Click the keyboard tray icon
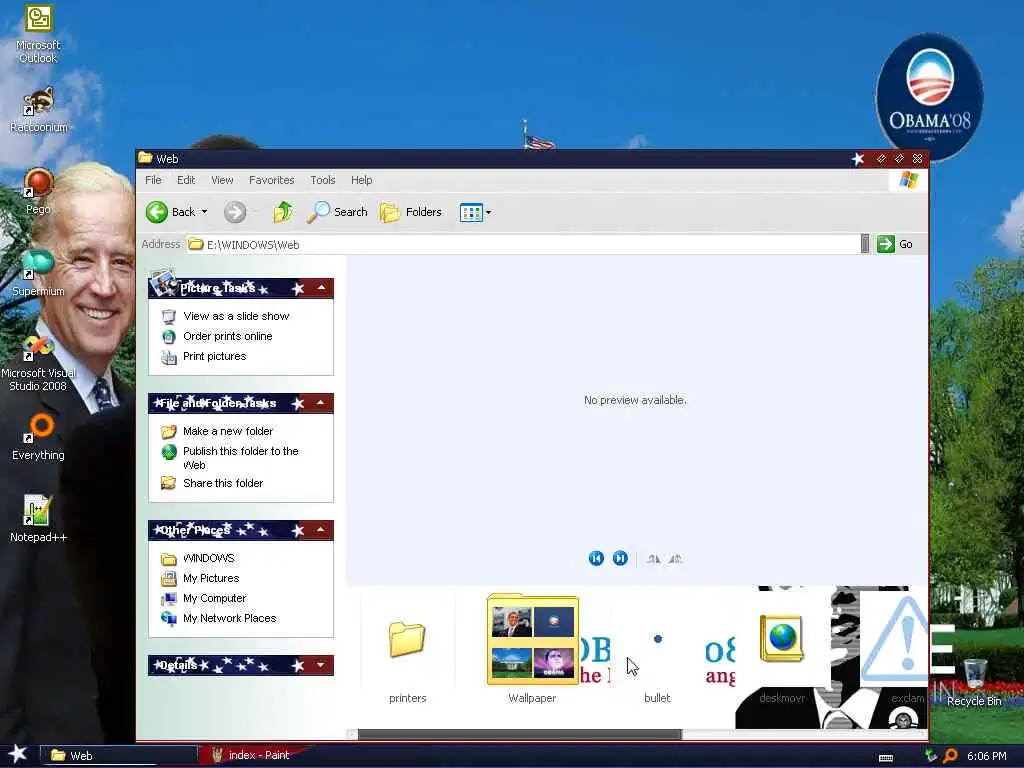1024x768 pixels. pyautogui.click(x=886, y=758)
